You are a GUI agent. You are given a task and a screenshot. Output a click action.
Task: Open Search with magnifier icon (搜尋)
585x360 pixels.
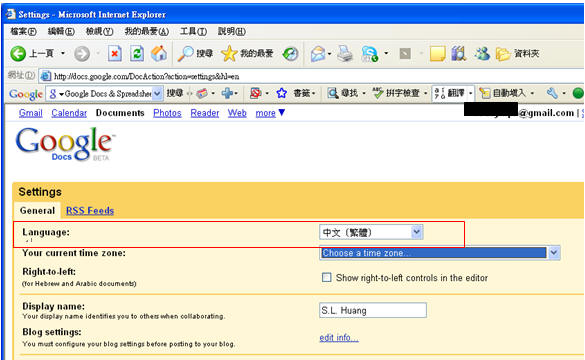point(195,54)
